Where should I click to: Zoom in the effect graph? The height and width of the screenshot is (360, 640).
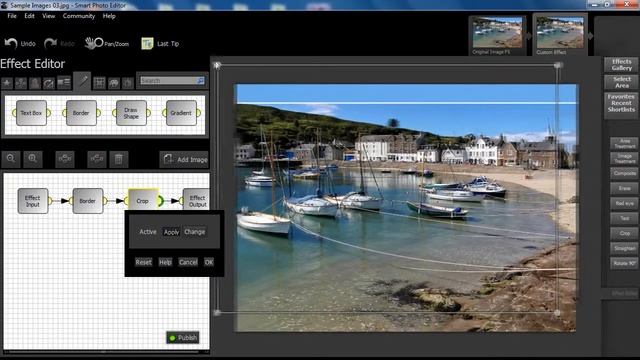[33, 159]
